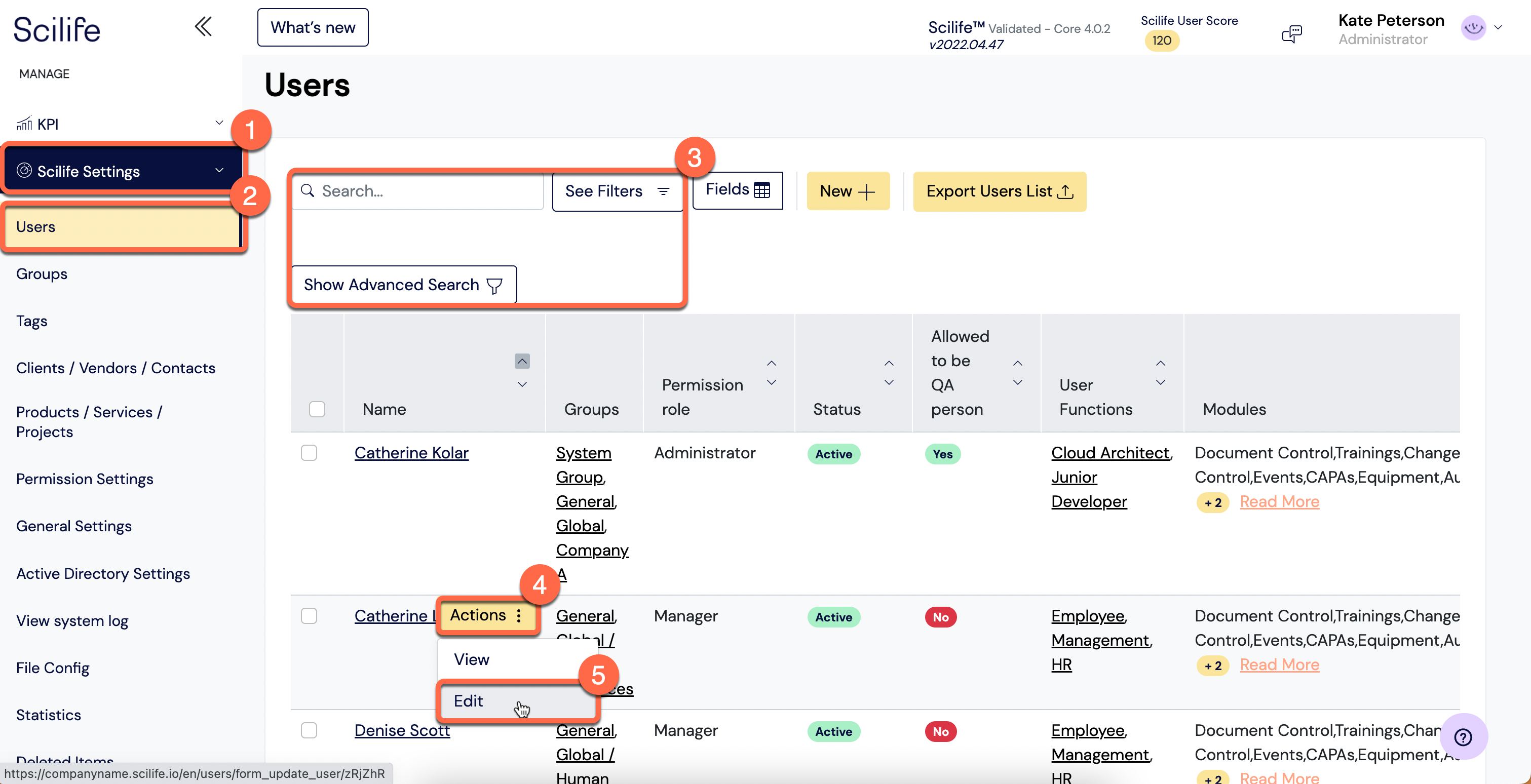Open the chat messages icon in header

pyautogui.click(x=1291, y=33)
